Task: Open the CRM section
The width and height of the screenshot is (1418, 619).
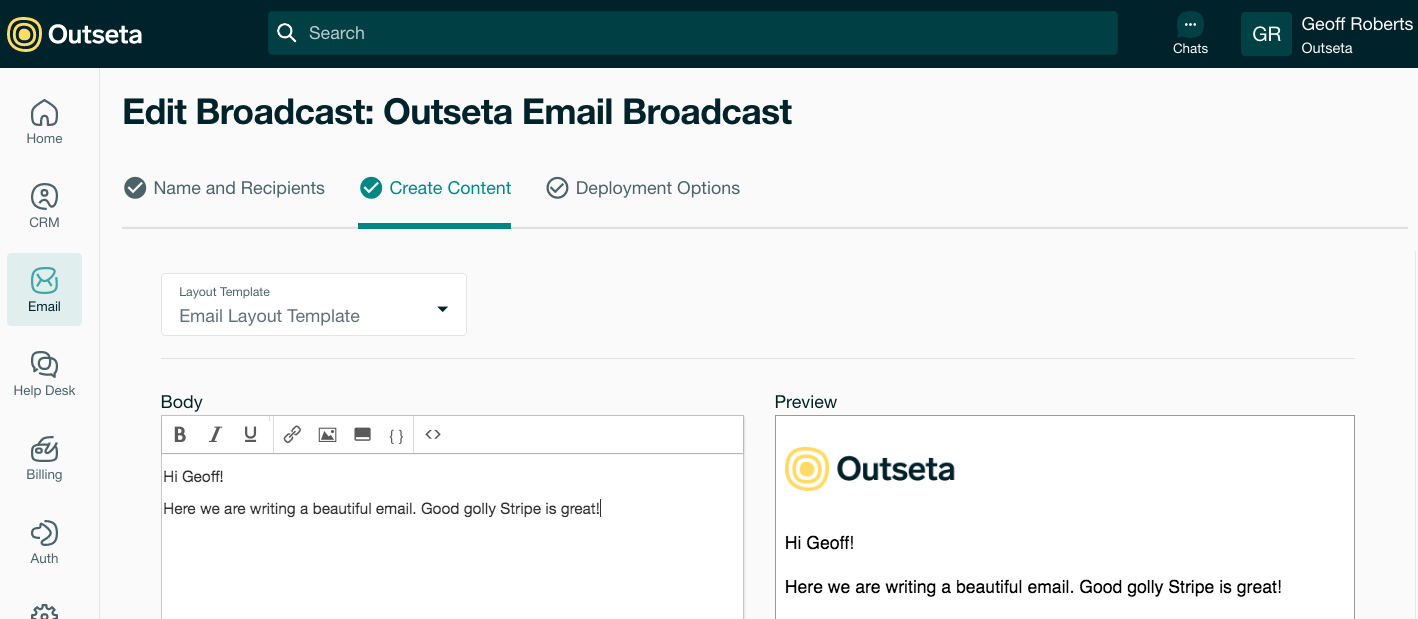Action: click(44, 206)
